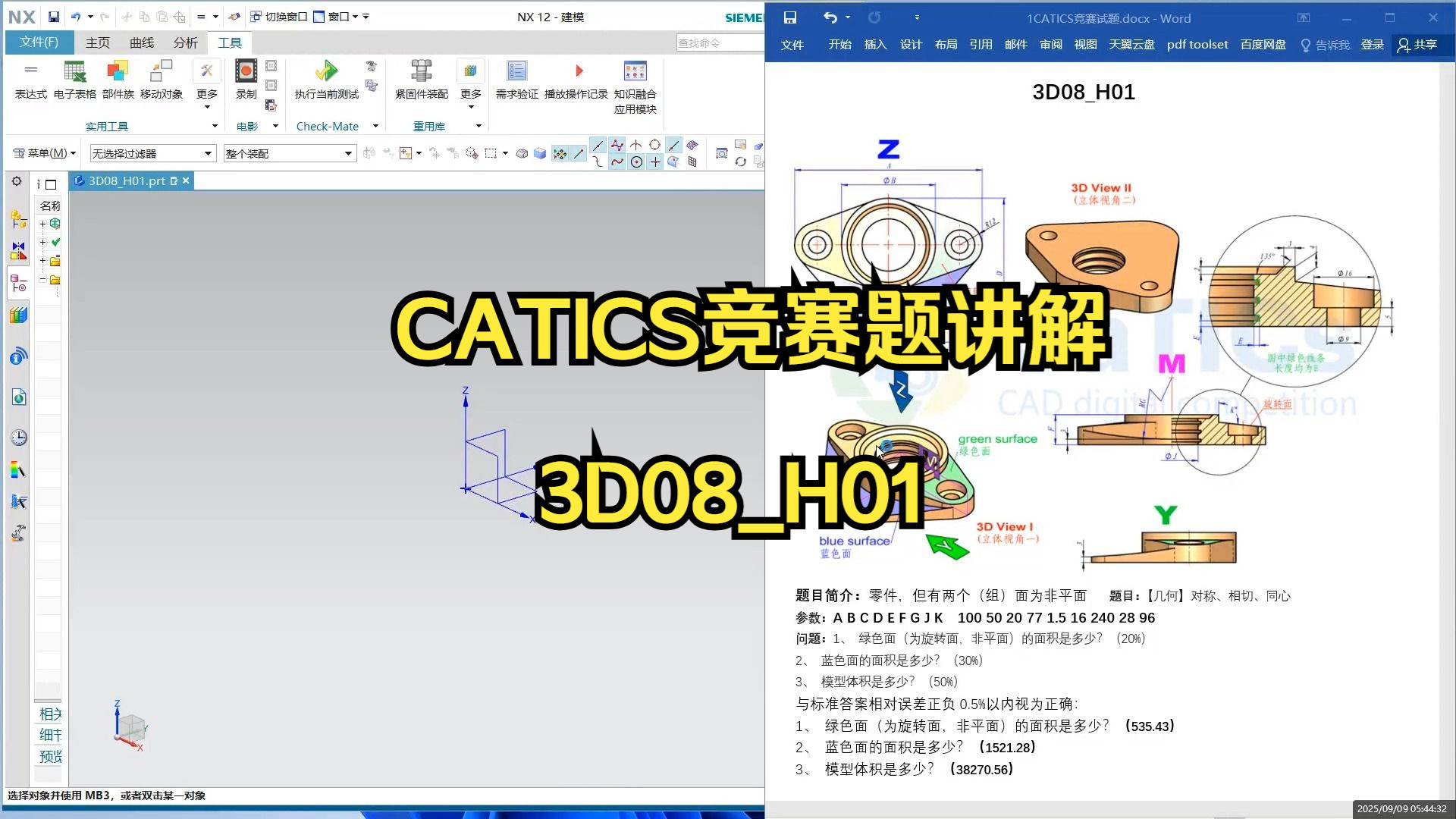Open the 整个装配 selection scope dropdown
This screenshot has width=1456, height=819.
tap(290, 154)
